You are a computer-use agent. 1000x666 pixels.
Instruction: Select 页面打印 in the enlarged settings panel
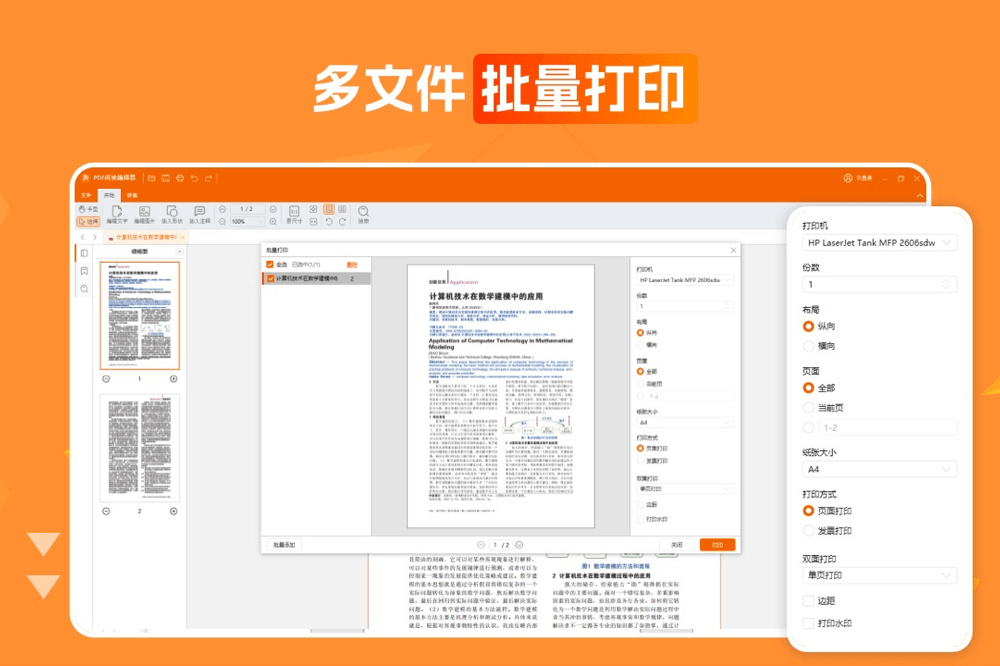click(808, 511)
